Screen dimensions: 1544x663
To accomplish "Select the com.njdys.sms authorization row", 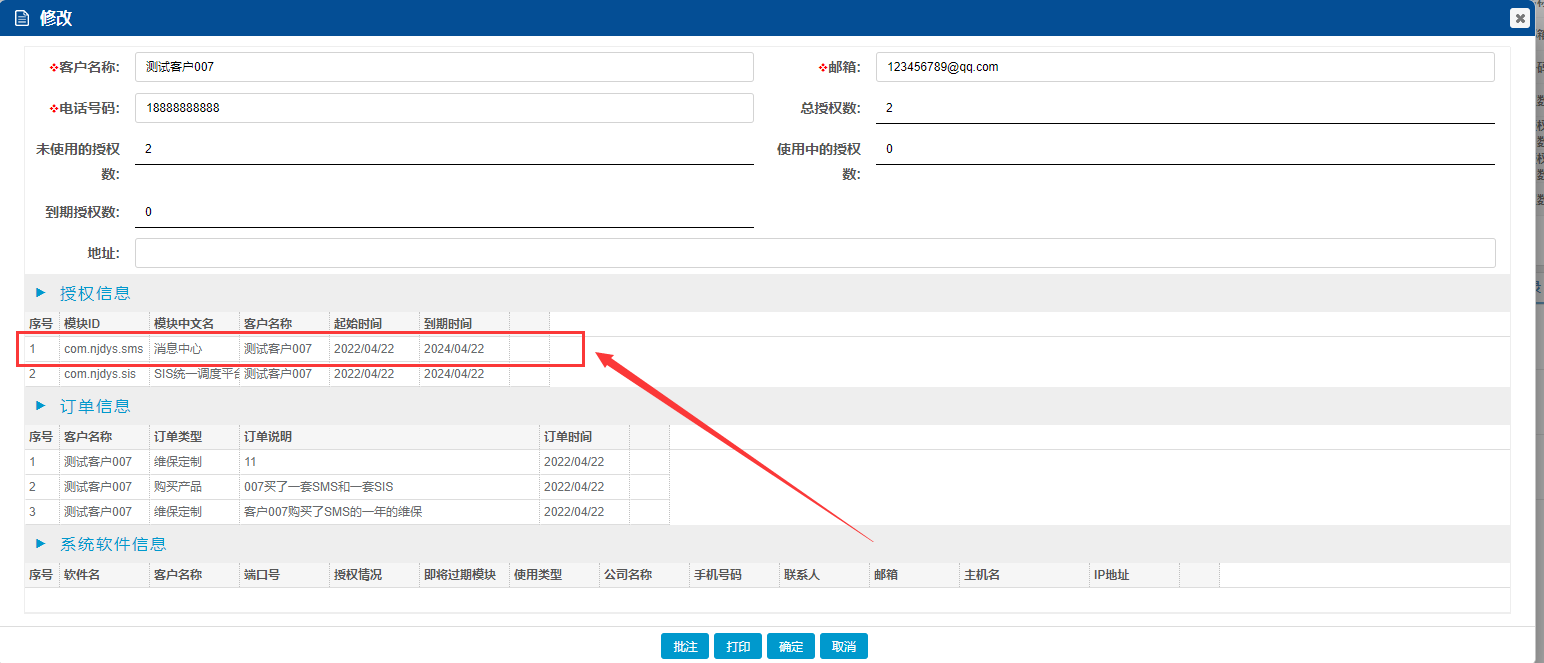I will point(270,349).
